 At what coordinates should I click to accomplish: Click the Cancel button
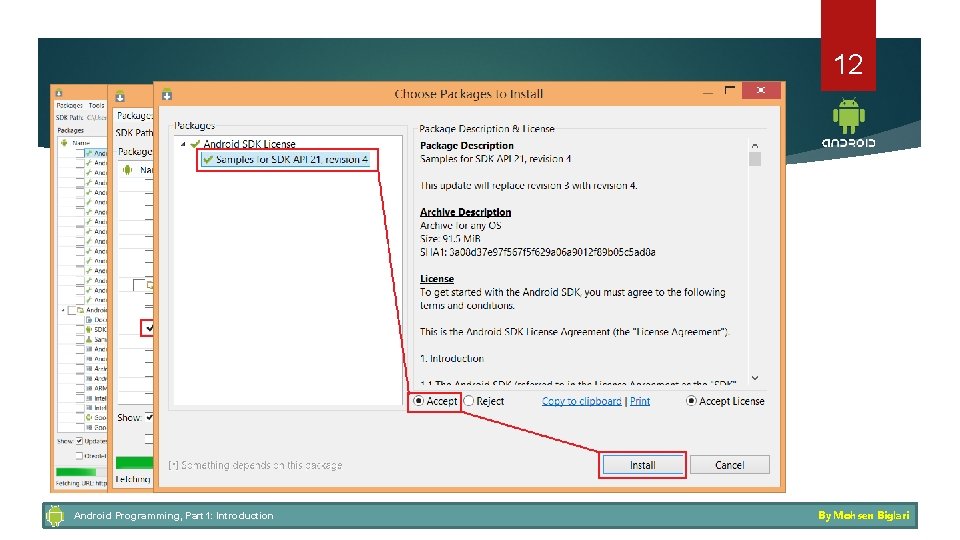[x=729, y=465]
